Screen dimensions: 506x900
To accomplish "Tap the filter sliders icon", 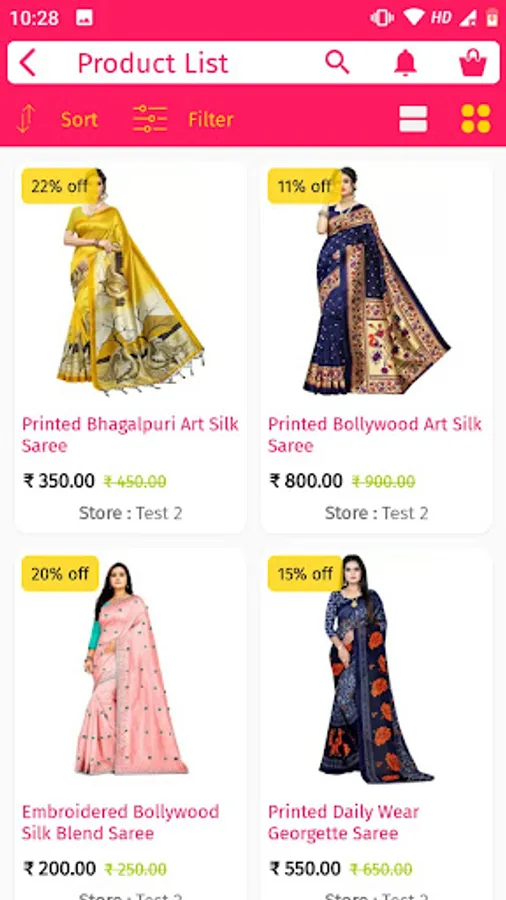I will pyautogui.click(x=150, y=119).
